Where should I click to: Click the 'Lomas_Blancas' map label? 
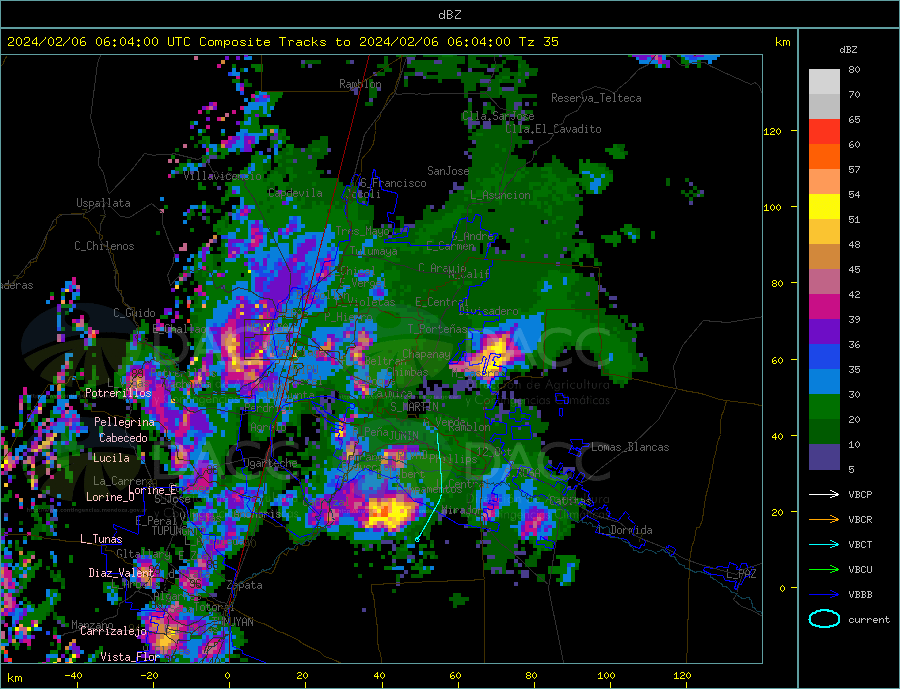tap(630, 447)
